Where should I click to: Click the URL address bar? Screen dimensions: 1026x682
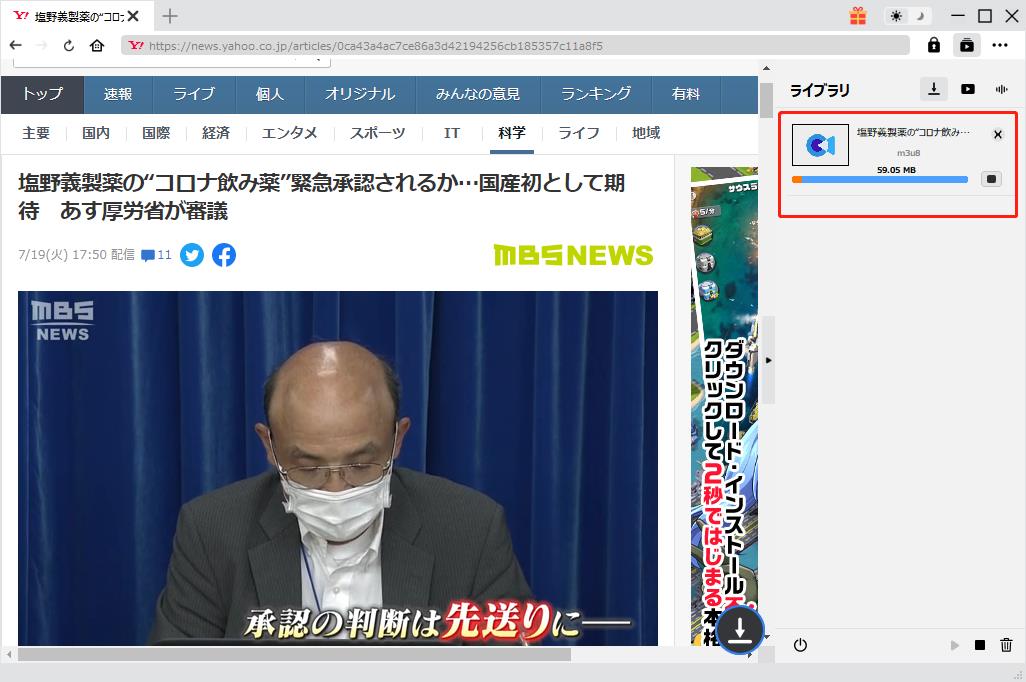(x=516, y=45)
